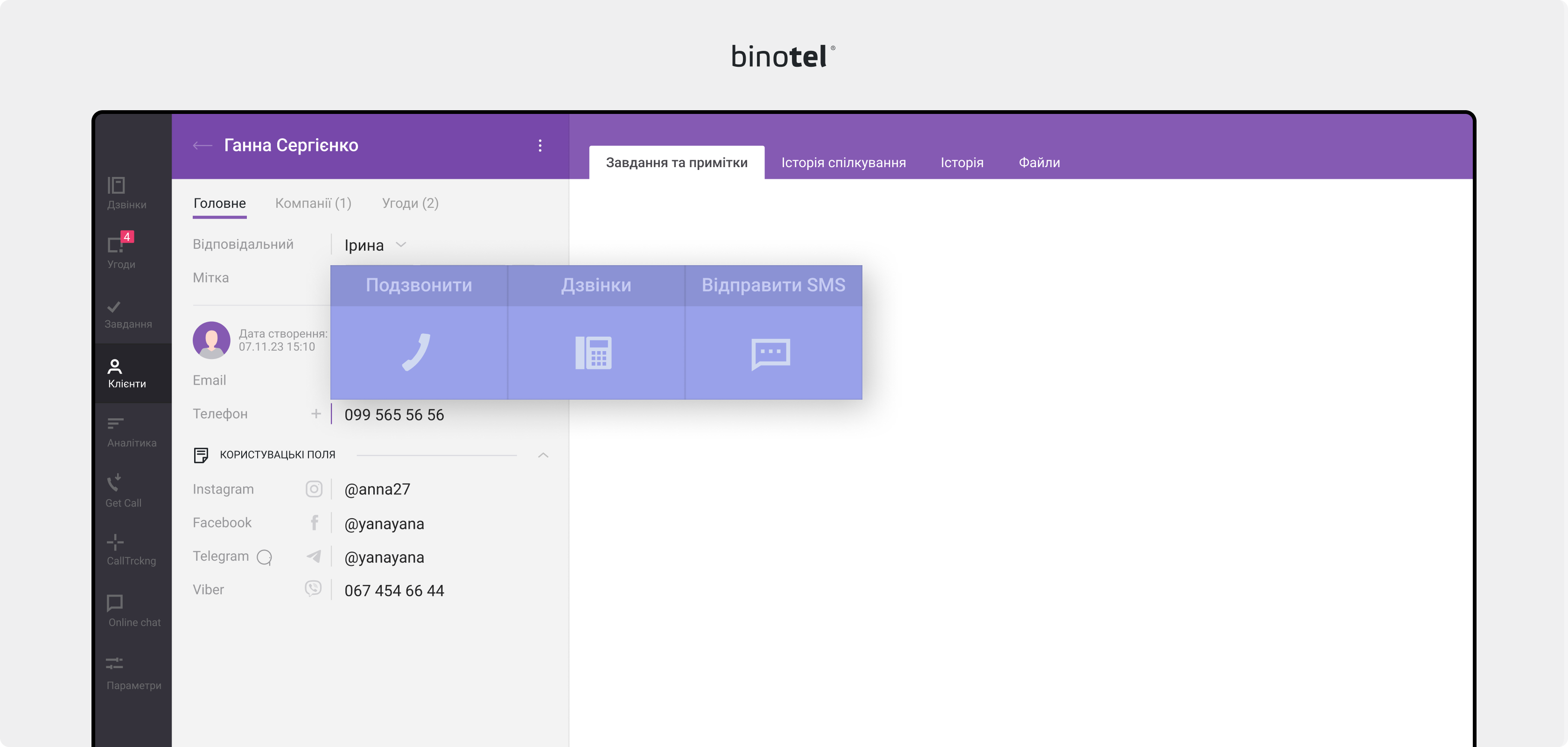Click the Facebook icon in custom fields

314,522
